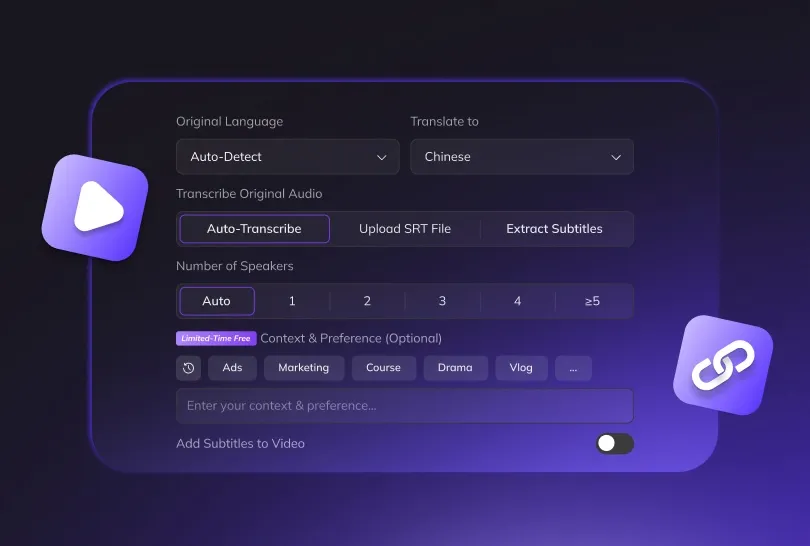This screenshot has height=546, width=810.
Task: Click the Number of Speakers label
Action: (x=235, y=266)
